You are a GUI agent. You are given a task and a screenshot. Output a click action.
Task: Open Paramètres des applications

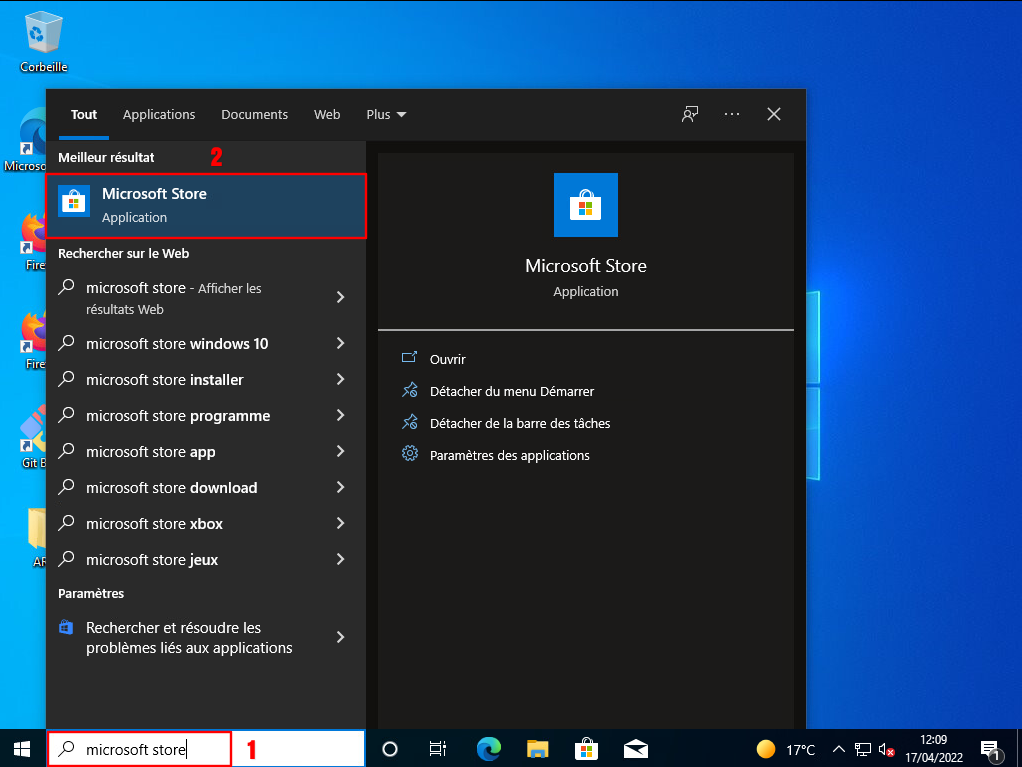pos(509,455)
